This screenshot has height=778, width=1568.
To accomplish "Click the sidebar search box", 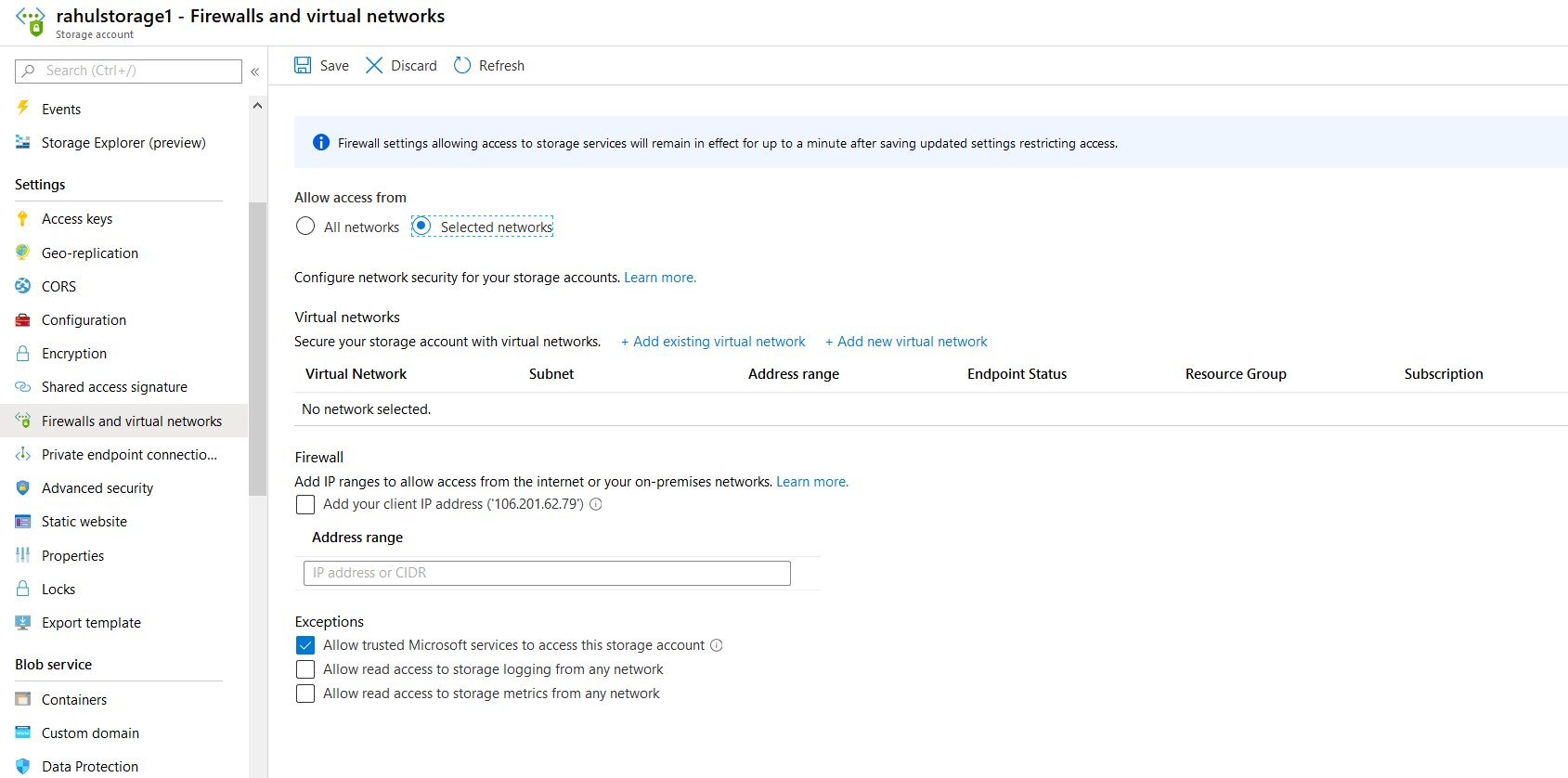I will pos(128,71).
